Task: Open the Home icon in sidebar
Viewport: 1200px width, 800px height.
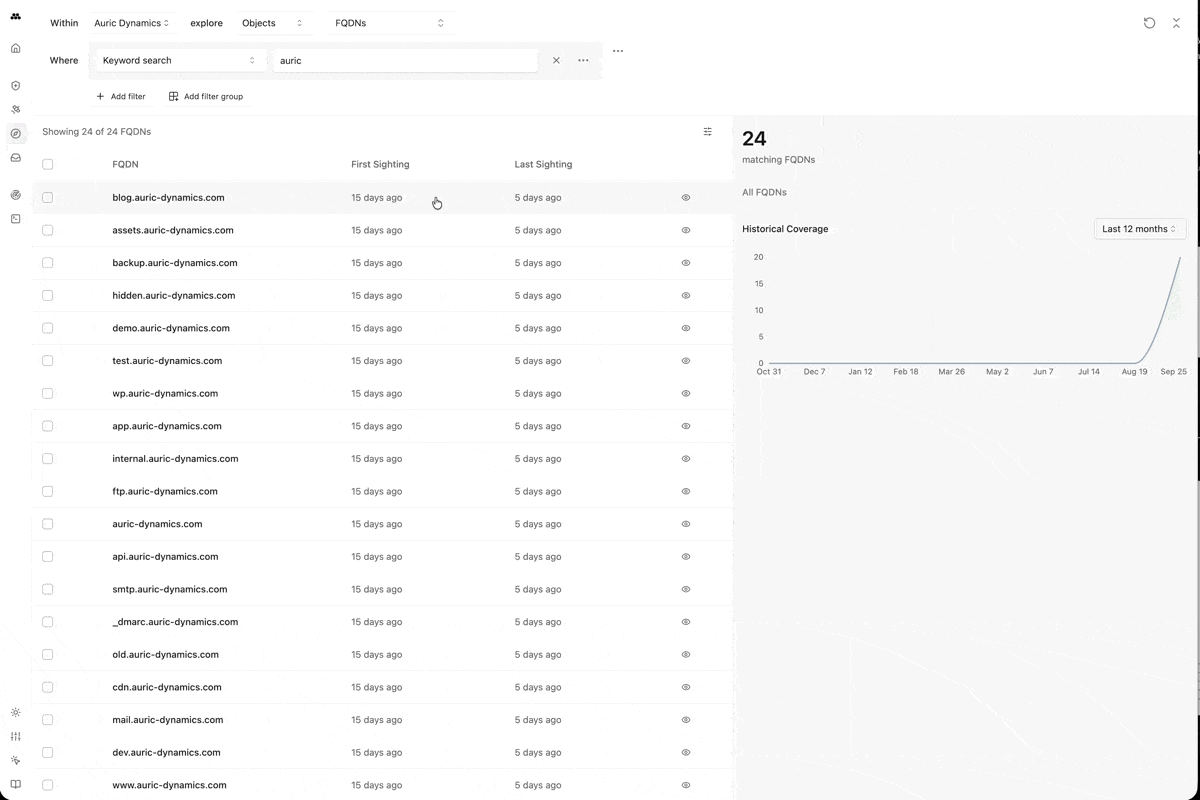Action: click(x=15, y=48)
